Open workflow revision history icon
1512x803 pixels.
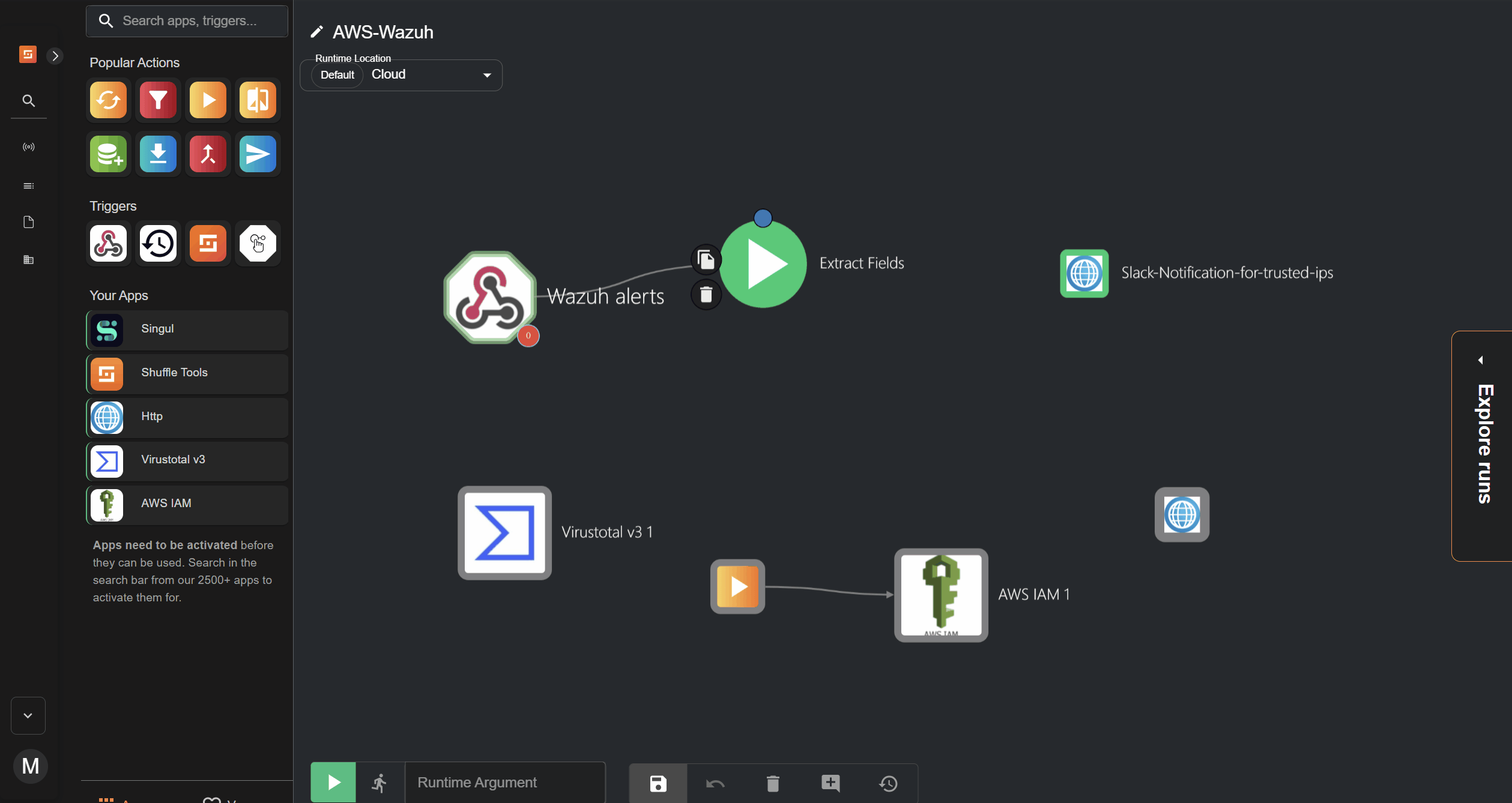[888, 783]
